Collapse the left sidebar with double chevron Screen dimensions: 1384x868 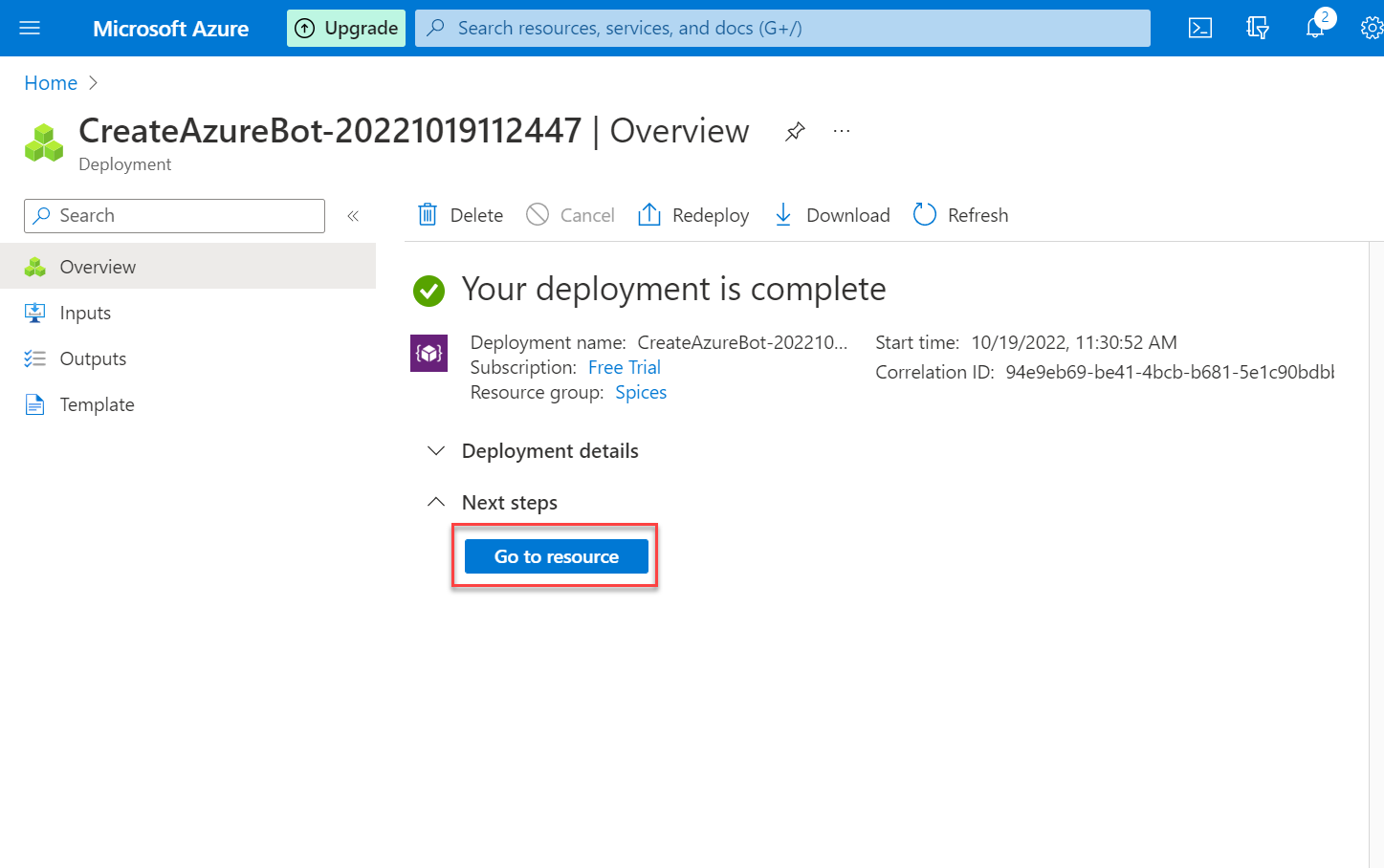pyautogui.click(x=353, y=216)
